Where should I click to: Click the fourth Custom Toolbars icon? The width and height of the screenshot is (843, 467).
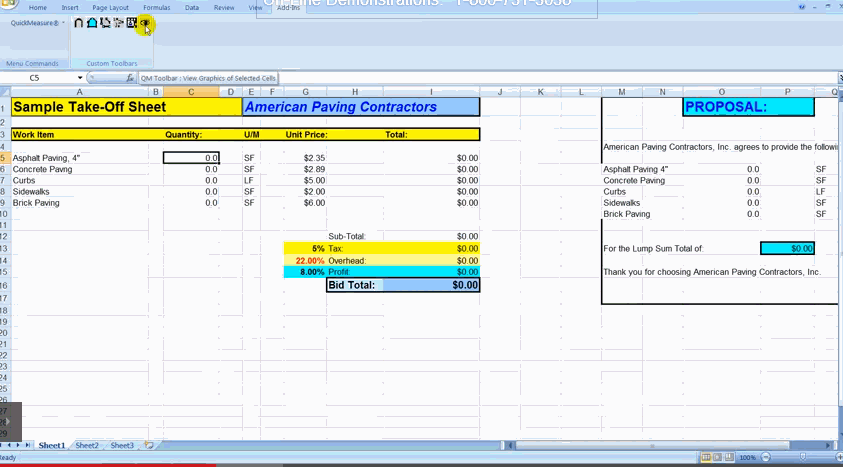pos(118,23)
